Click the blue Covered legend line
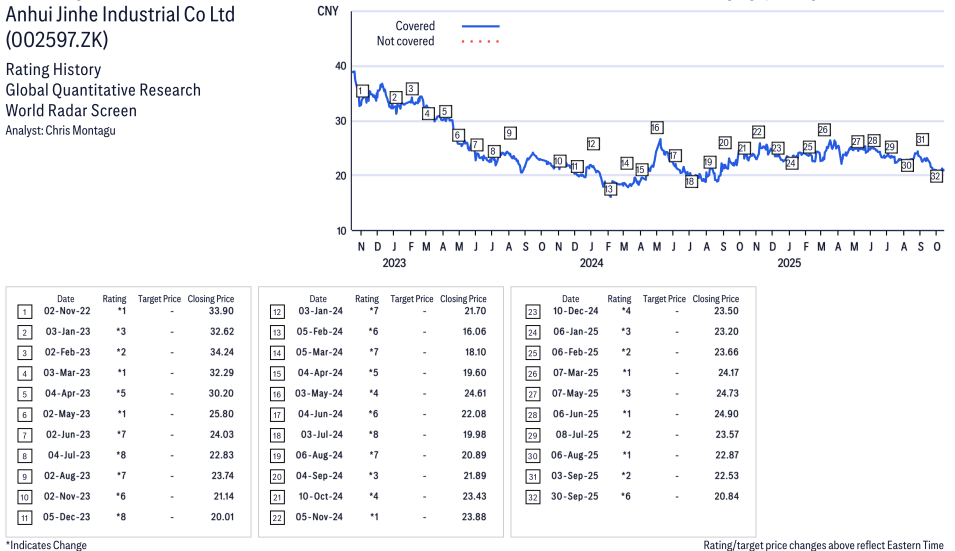Viewport: 955px width, 551px height. click(480, 26)
